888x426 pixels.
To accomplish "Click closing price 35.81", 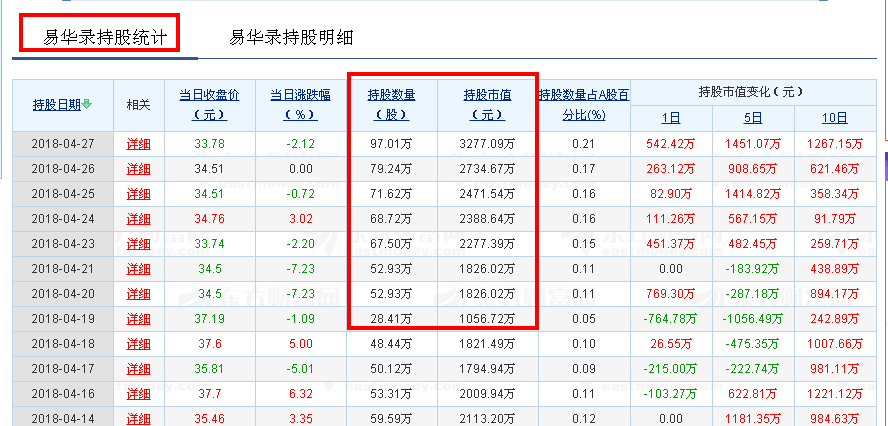I will coord(210,369).
